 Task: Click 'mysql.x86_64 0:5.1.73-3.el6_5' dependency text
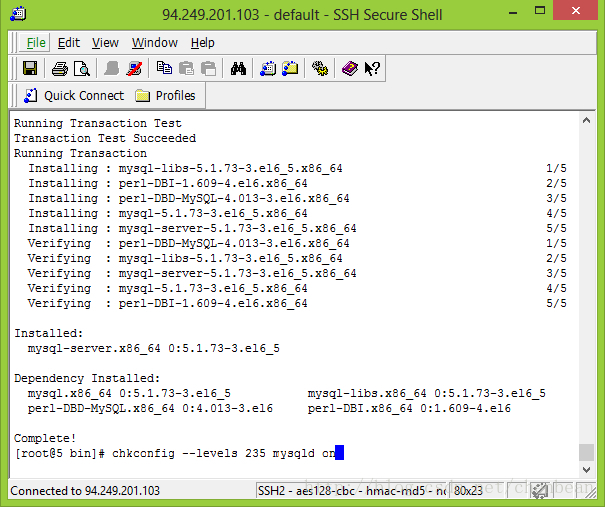pyautogui.click(x=129, y=393)
